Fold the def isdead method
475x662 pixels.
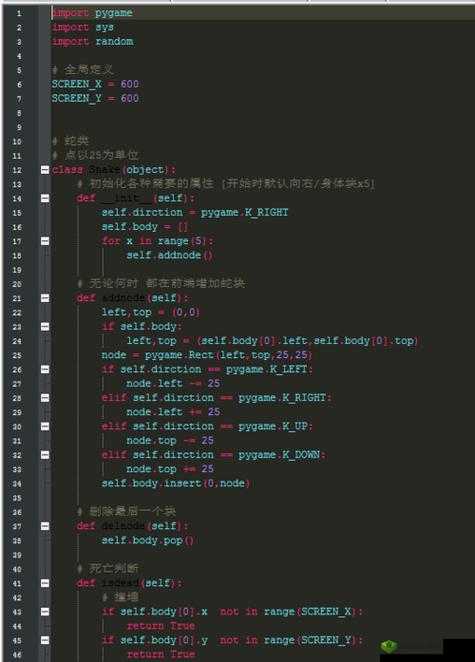(x=45, y=583)
